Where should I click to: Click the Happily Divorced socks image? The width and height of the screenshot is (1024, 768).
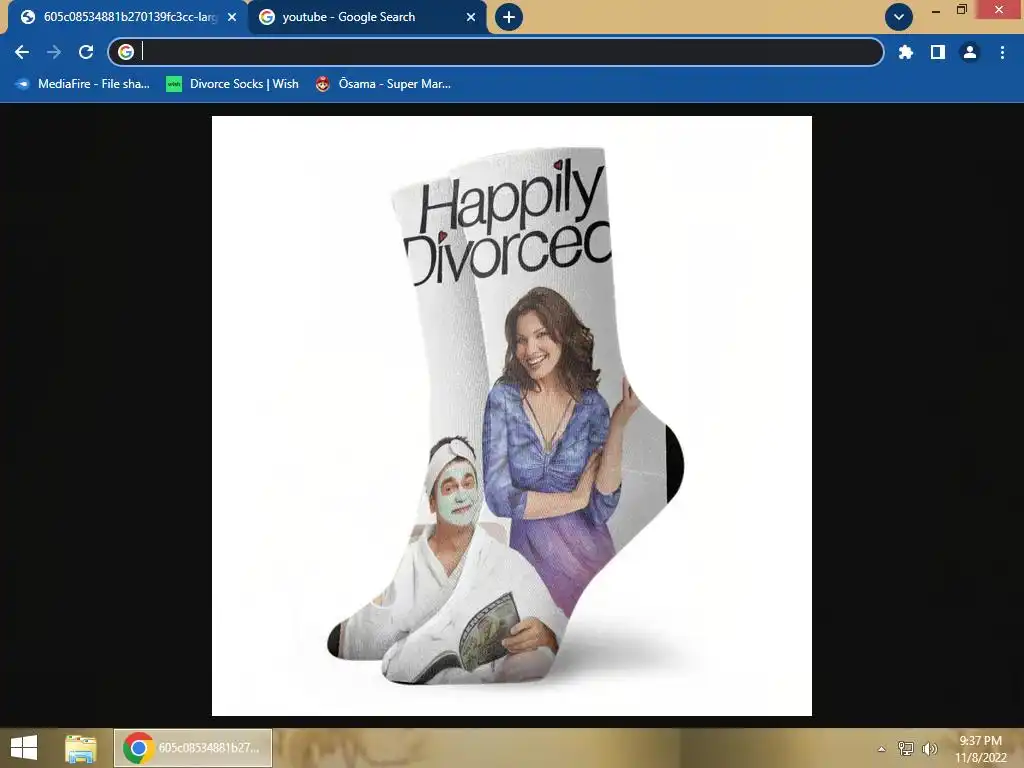[x=511, y=416]
